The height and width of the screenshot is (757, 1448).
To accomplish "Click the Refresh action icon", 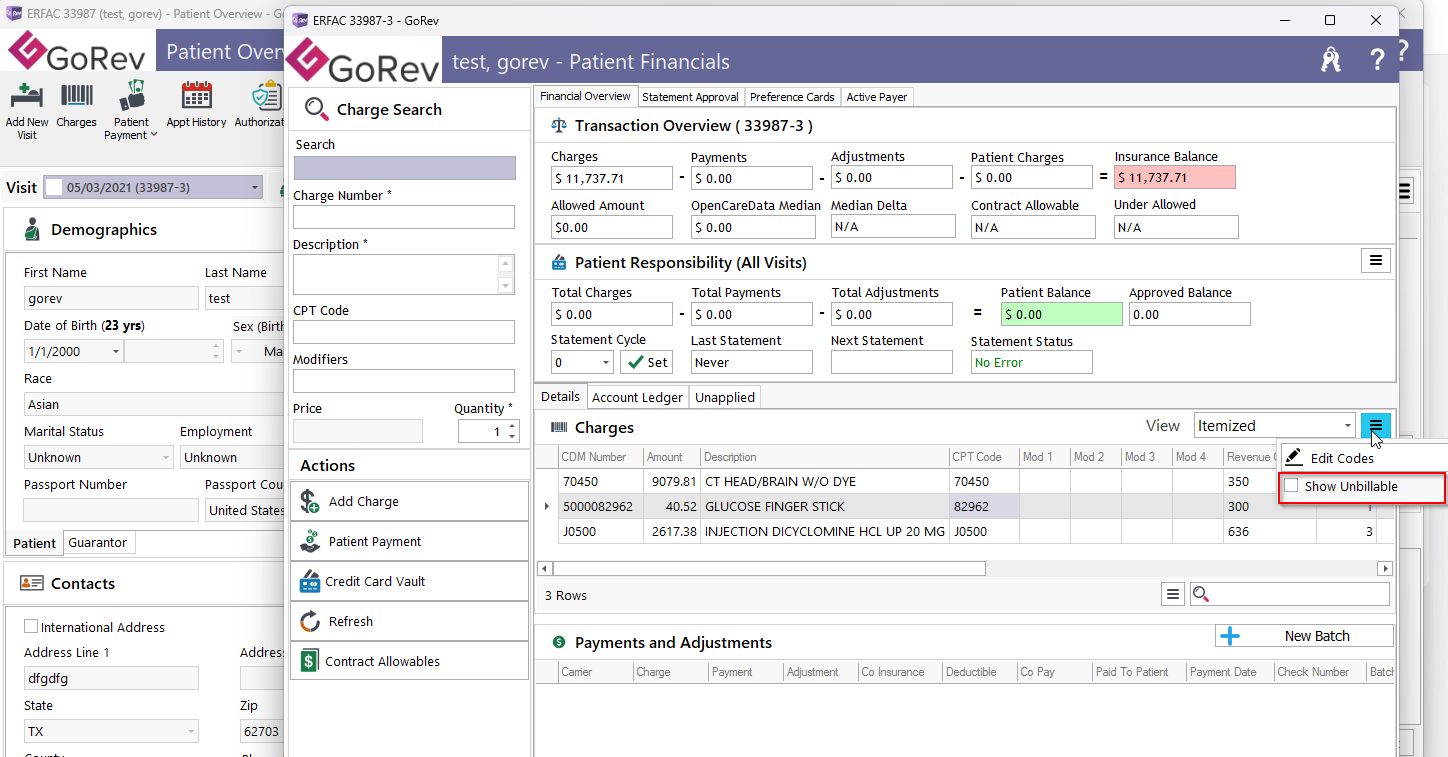I will click(310, 621).
